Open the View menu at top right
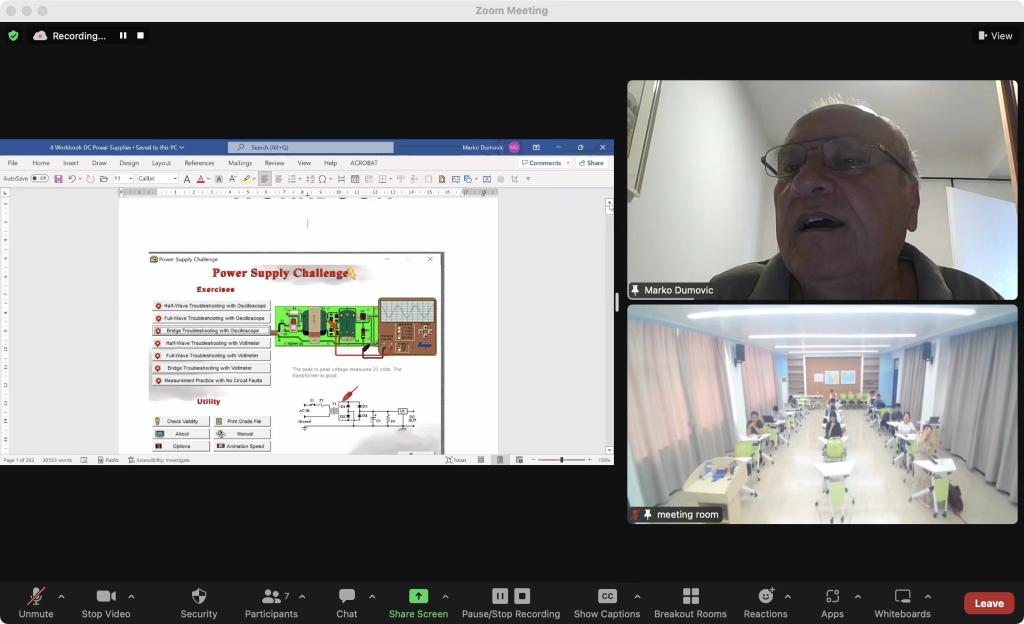Viewport: 1024px width, 624px height. click(x=995, y=36)
